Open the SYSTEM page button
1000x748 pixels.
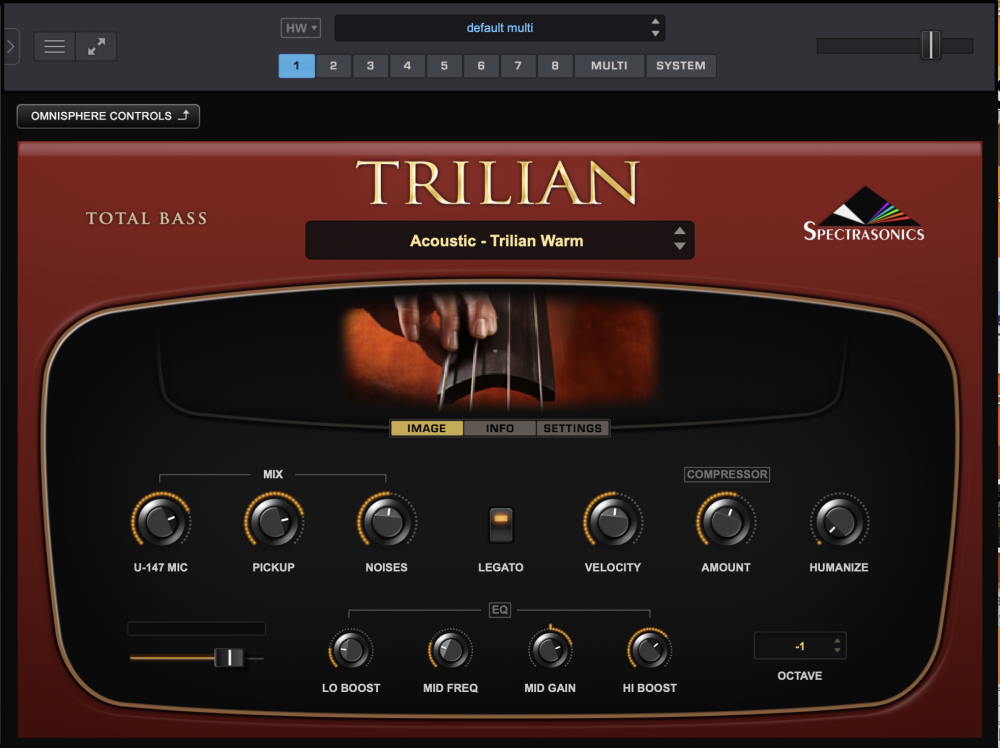point(680,66)
